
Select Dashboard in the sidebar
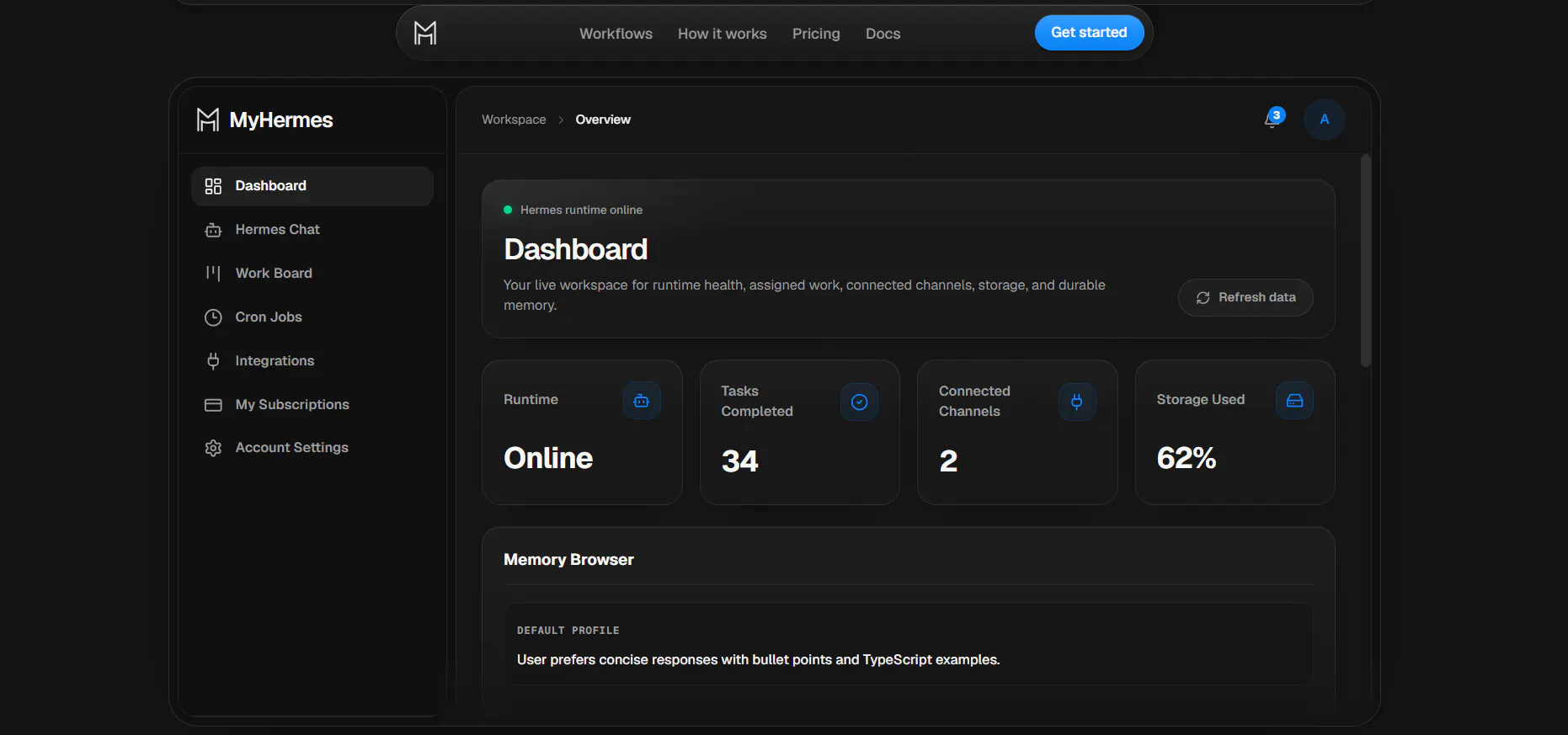[x=312, y=186]
